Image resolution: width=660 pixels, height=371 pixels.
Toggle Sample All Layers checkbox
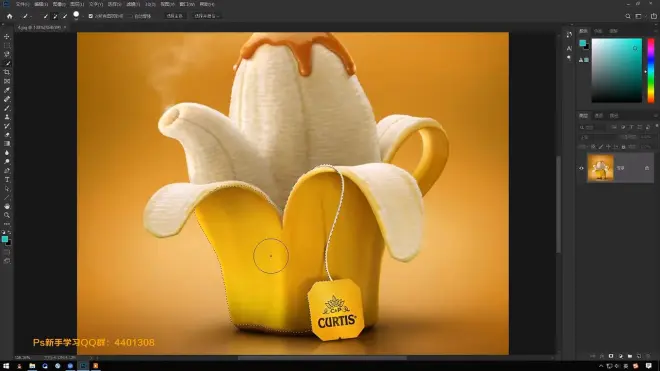point(90,16)
